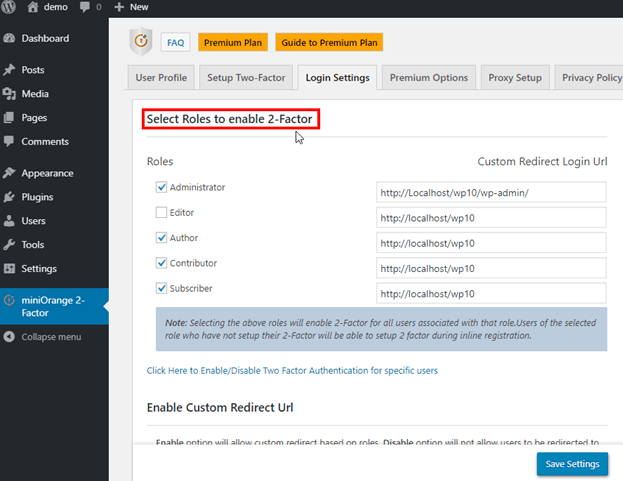Click the Save Settings button
The width and height of the screenshot is (623, 481).
coord(572,464)
